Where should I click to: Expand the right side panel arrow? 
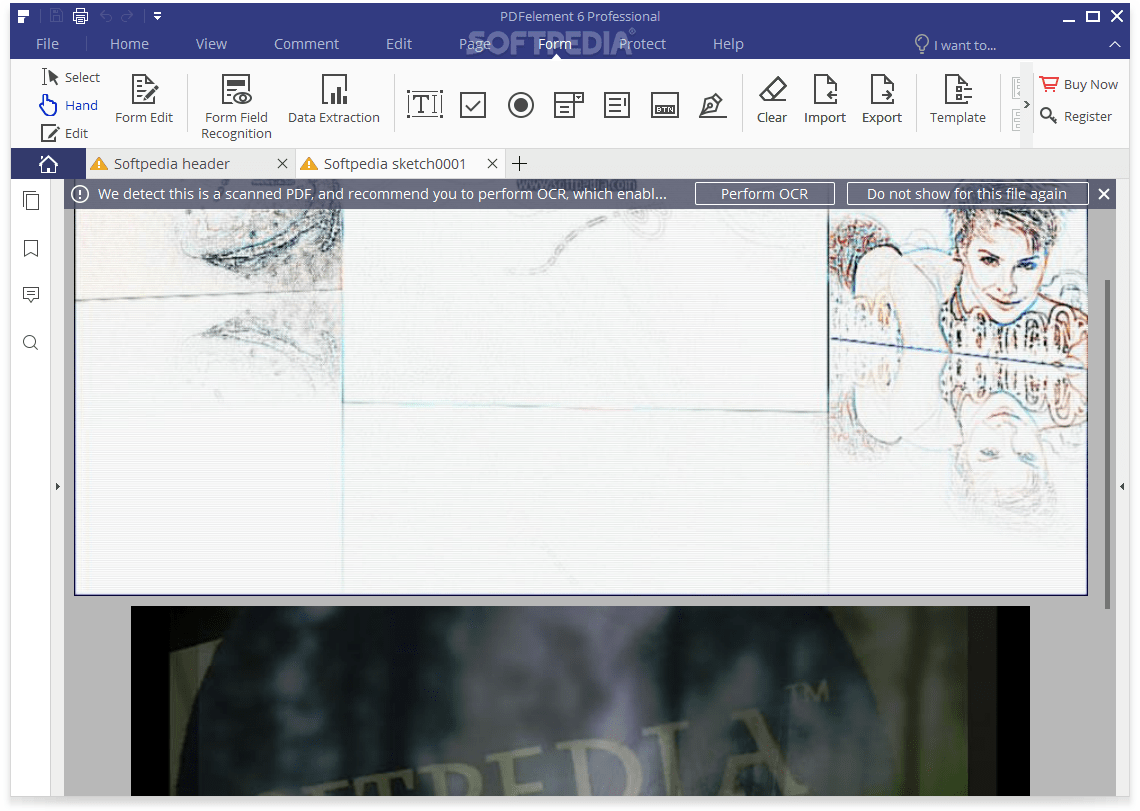click(1122, 487)
